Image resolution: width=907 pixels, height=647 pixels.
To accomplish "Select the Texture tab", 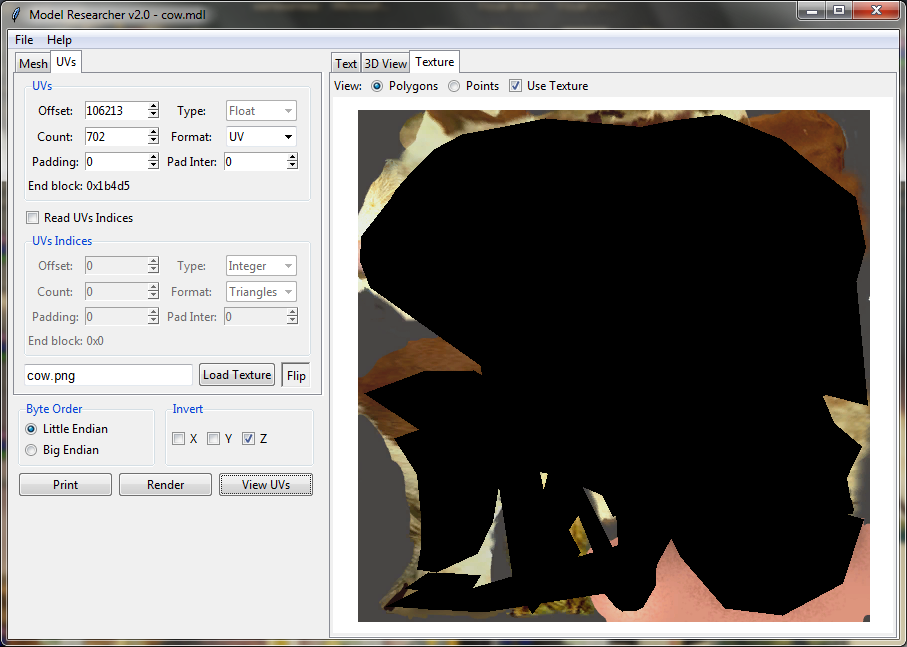I will [434, 62].
